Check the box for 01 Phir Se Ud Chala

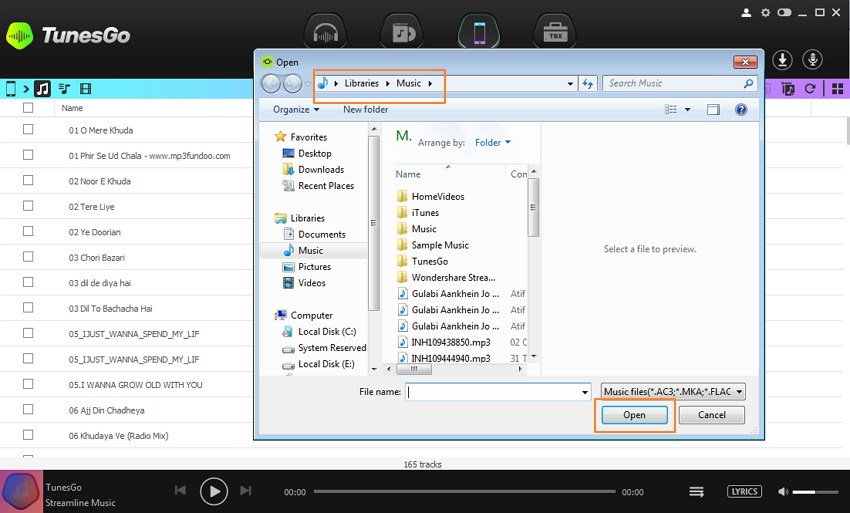(x=28, y=155)
